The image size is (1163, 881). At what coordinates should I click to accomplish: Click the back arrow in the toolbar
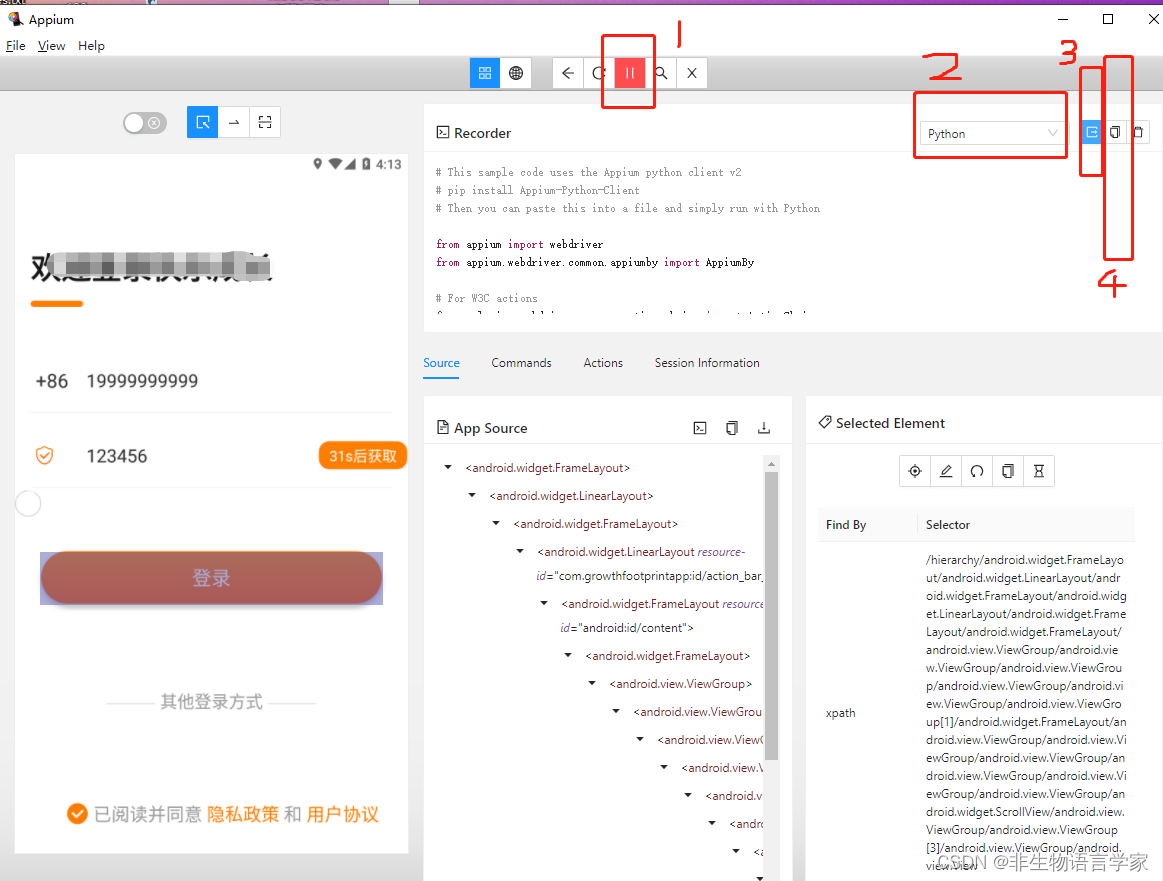[568, 73]
